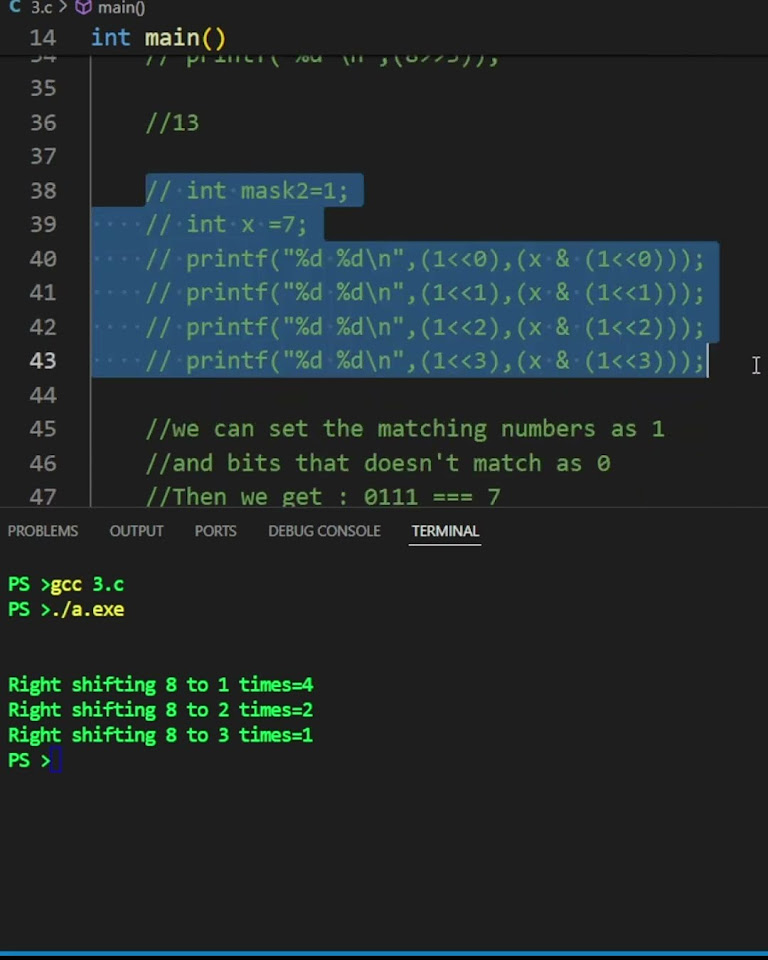Open the OUTPUT panel tab
Screen dimensions: 768x960
(136, 531)
